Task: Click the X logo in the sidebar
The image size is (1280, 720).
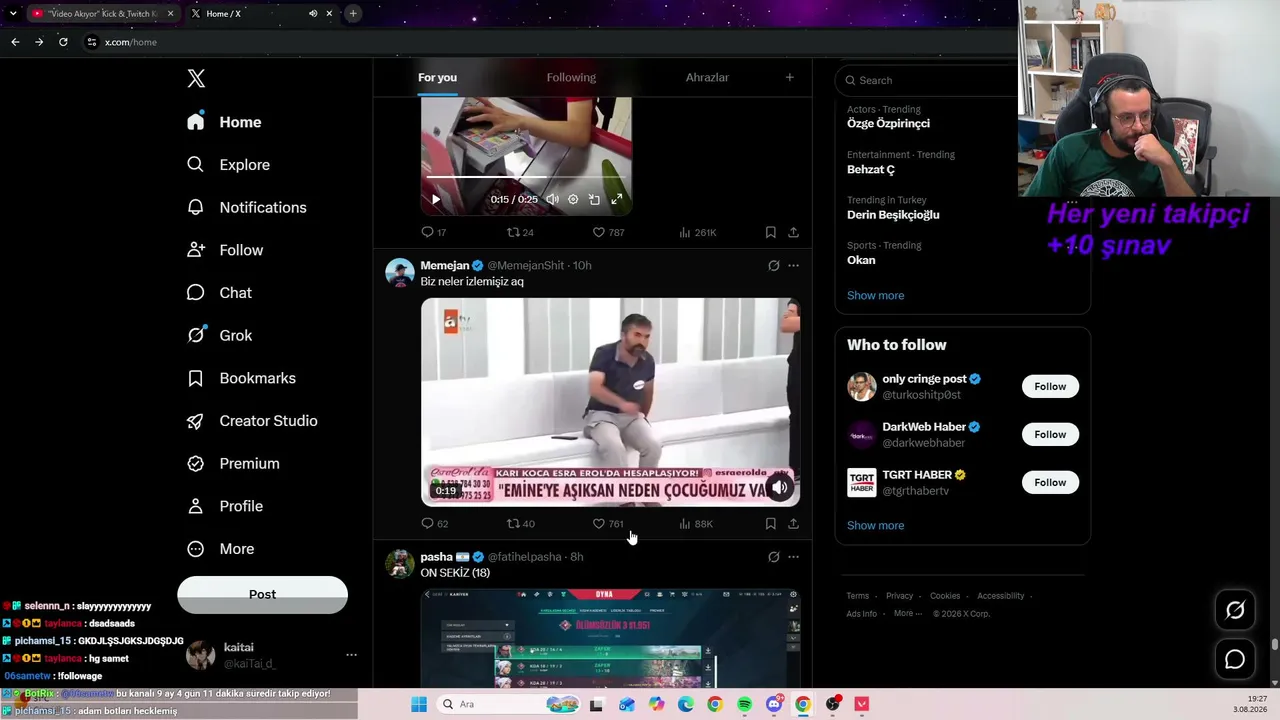Action: 196,79
